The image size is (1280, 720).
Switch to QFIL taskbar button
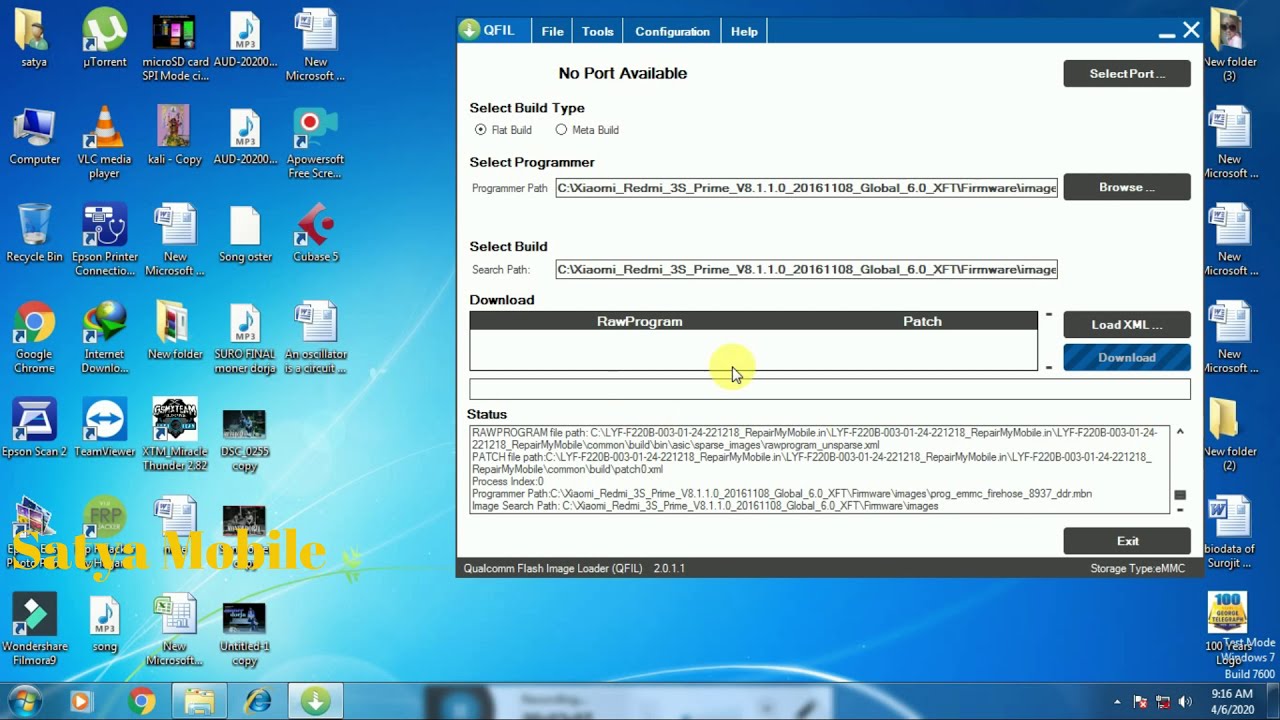pyautogui.click(x=316, y=702)
